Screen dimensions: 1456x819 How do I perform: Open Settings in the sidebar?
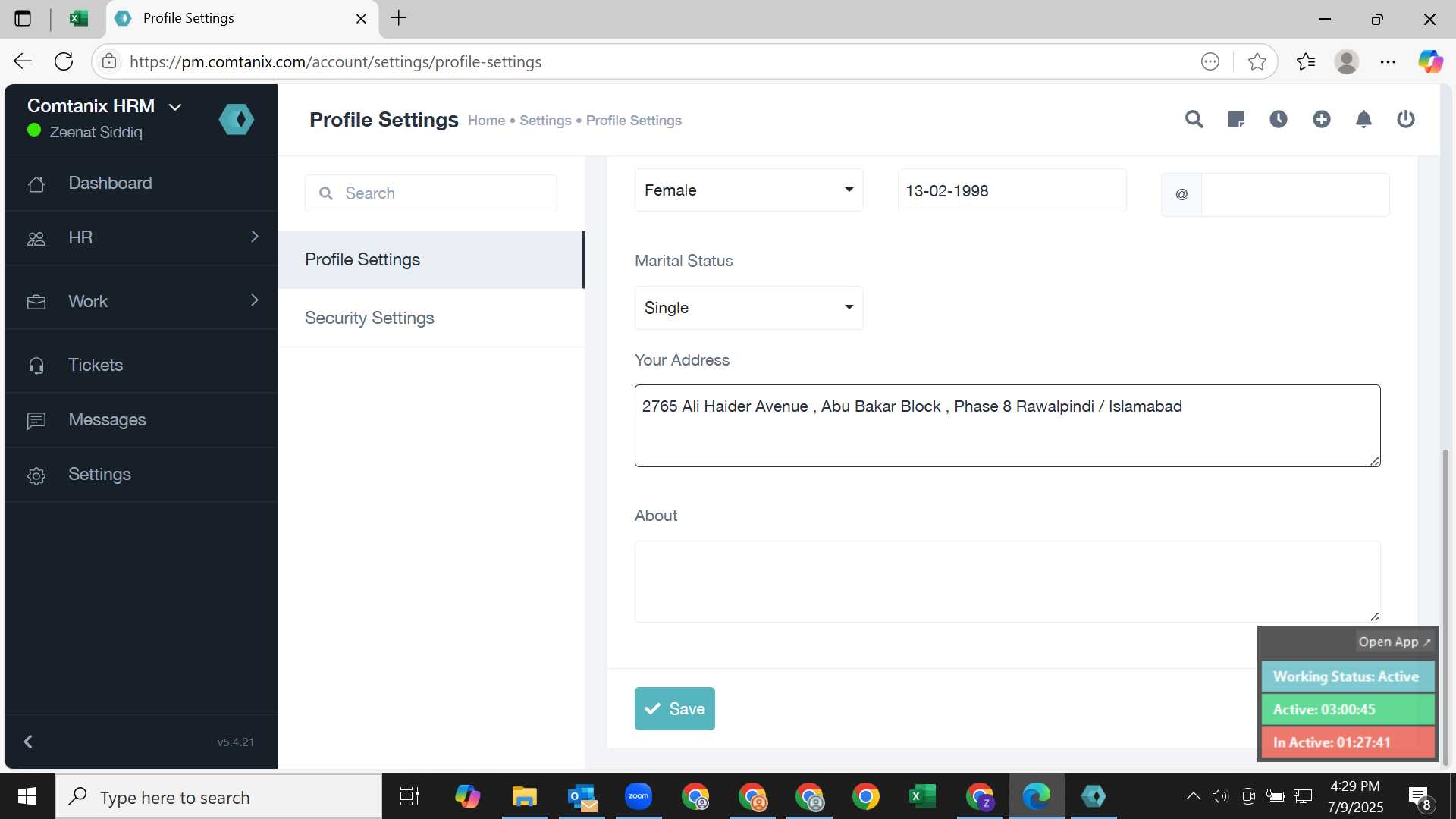coord(141,474)
